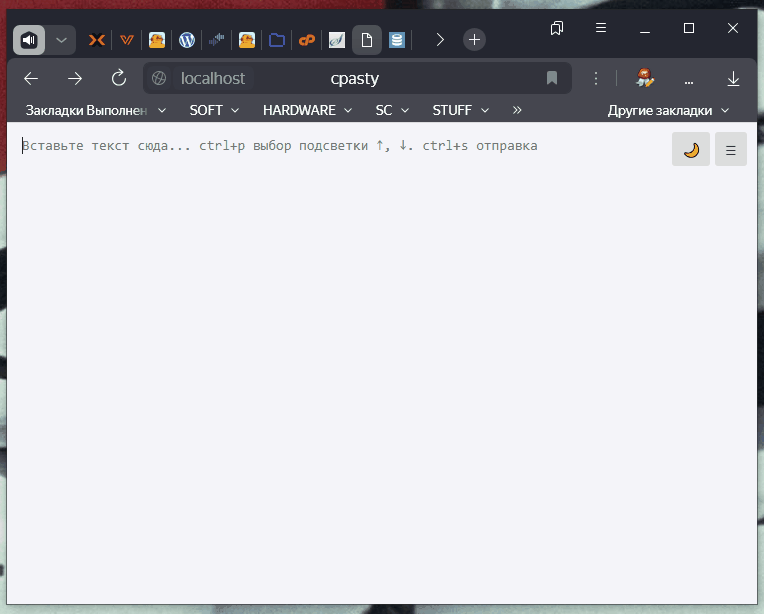The width and height of the screenshot is (764, 614).
Task: Expand the STUFF bookmarks folder
Action: click(461, 111)
